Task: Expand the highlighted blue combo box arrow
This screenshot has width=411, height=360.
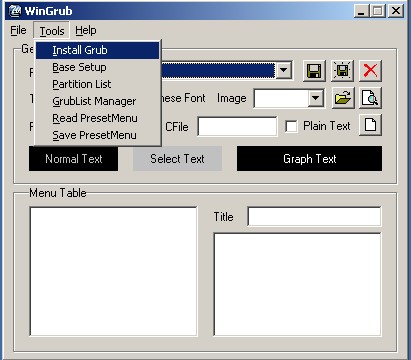Action: 284,70
